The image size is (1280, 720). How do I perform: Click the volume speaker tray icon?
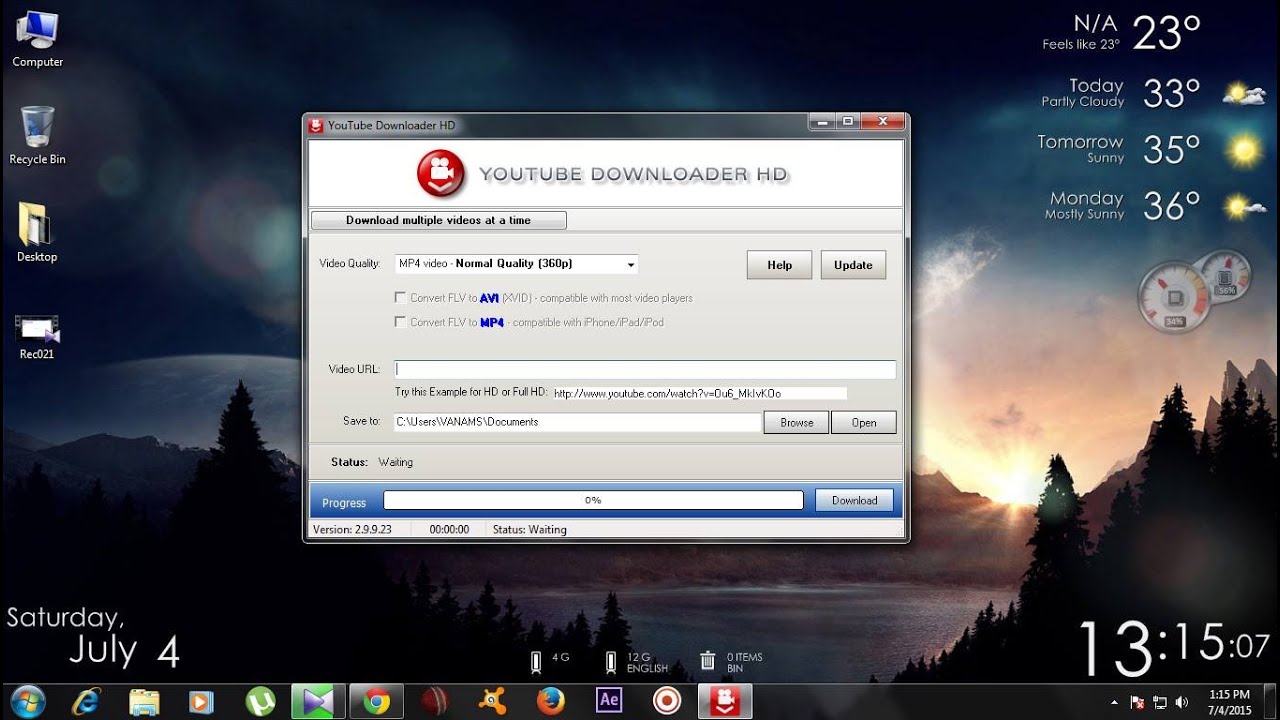(x=1182, y=702)
